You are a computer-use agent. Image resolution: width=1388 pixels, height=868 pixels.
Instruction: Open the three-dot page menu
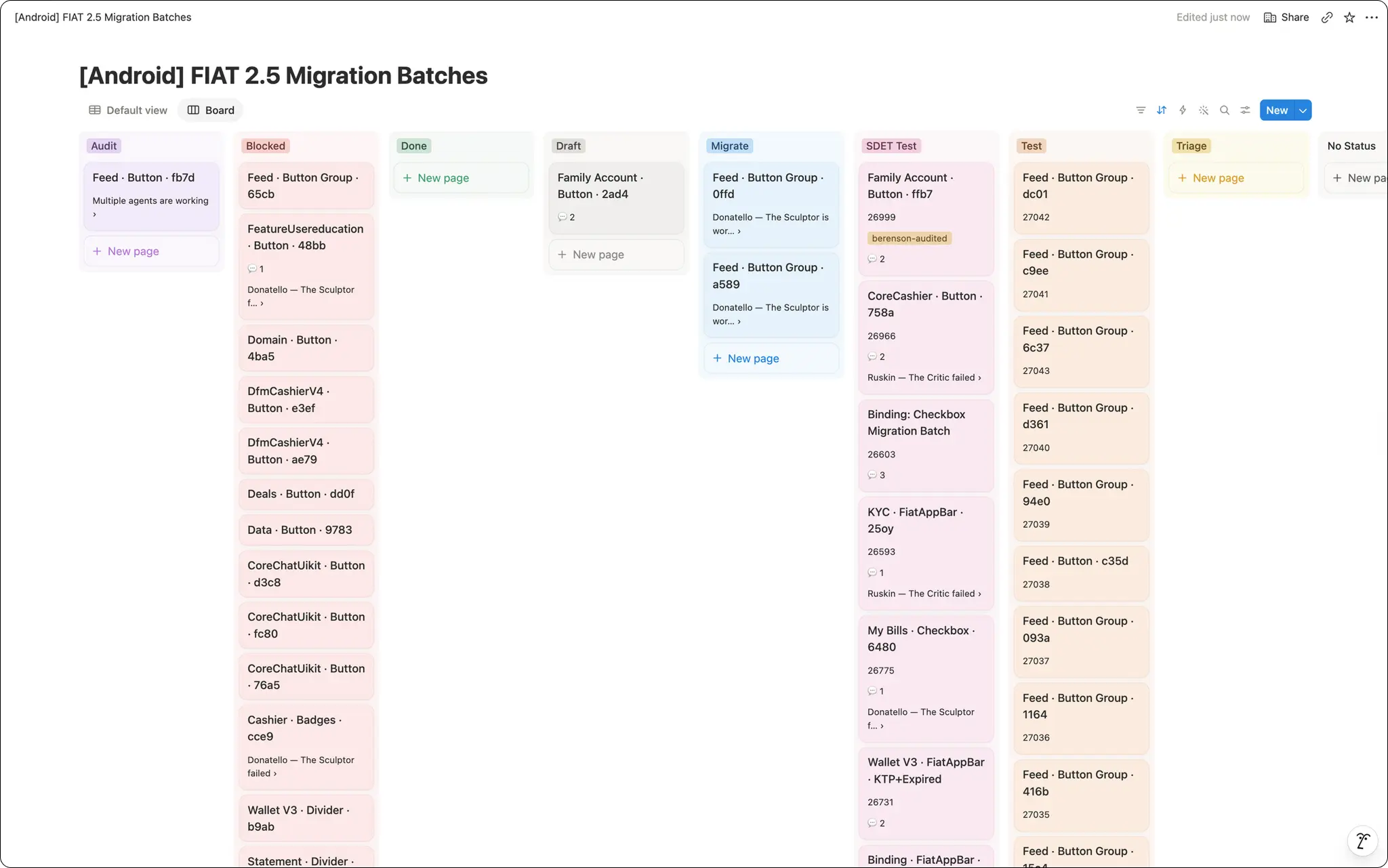click(x=1372, y=18)
